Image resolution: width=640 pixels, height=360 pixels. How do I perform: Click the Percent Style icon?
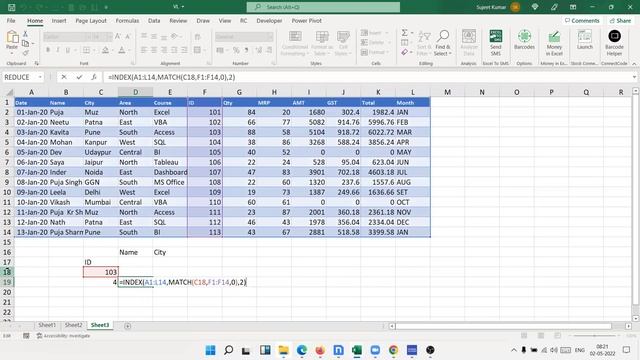click(236, 50)
